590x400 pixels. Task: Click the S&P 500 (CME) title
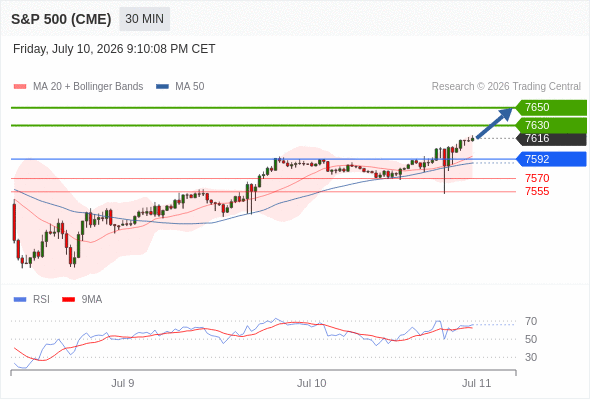tap(61, 19)
